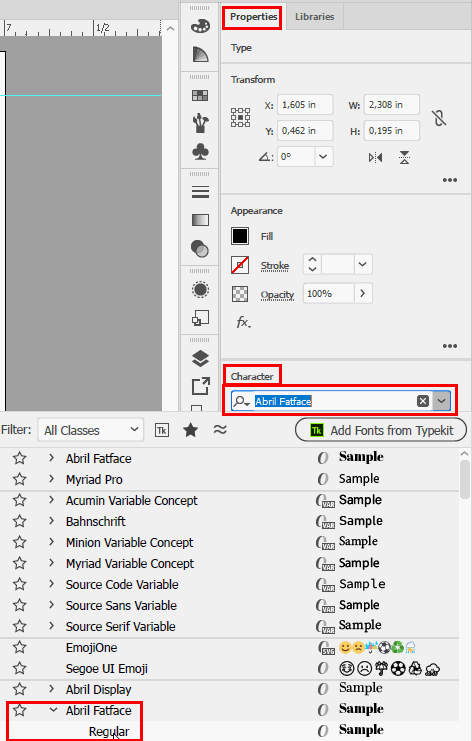This screenshot has width=472, height=741.
Task: Switch to the Libraries tab
Action: tap(315, 17)
